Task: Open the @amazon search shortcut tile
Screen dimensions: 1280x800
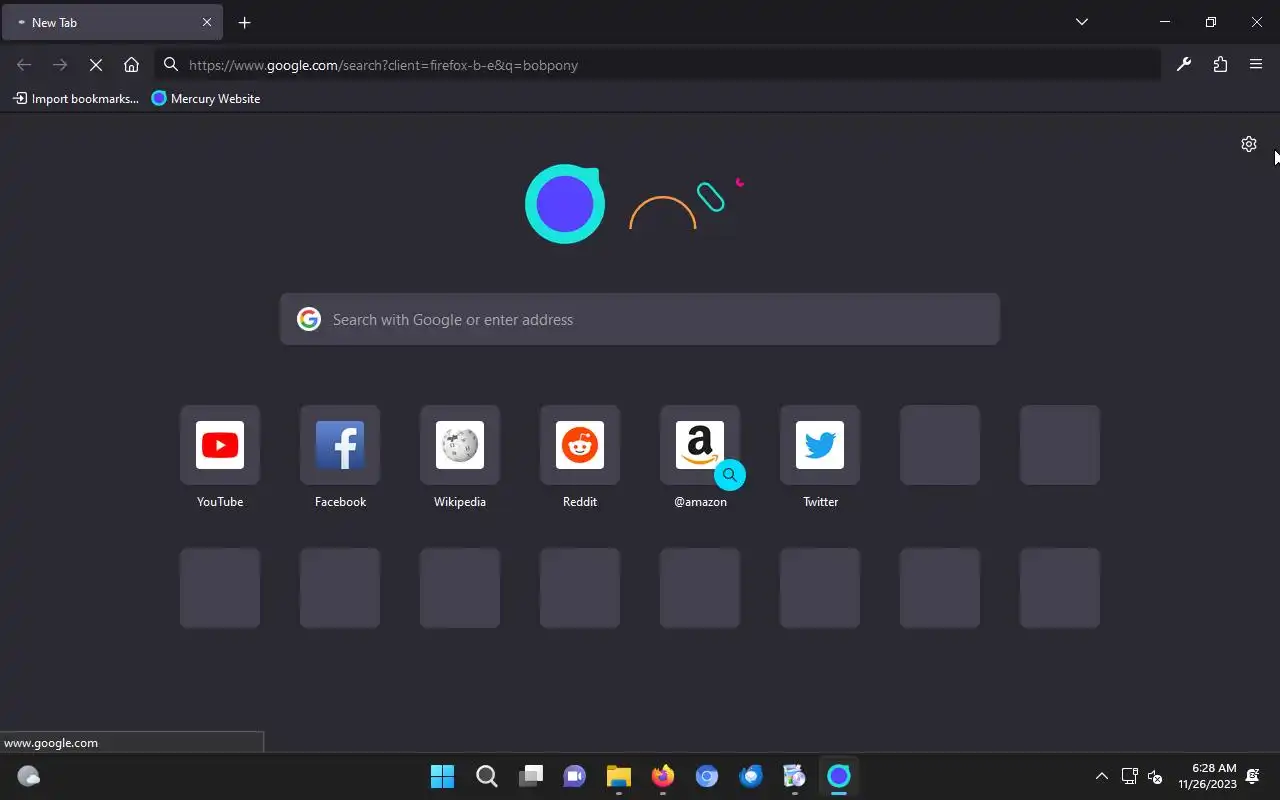Action: pos(700,445)
